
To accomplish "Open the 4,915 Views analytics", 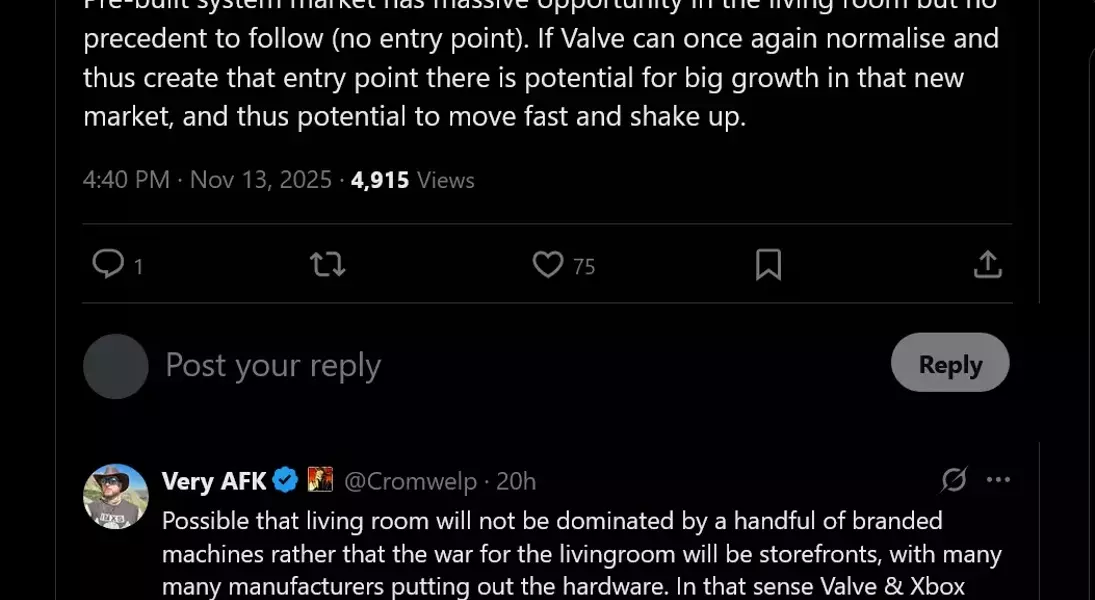I will (412, 180).
